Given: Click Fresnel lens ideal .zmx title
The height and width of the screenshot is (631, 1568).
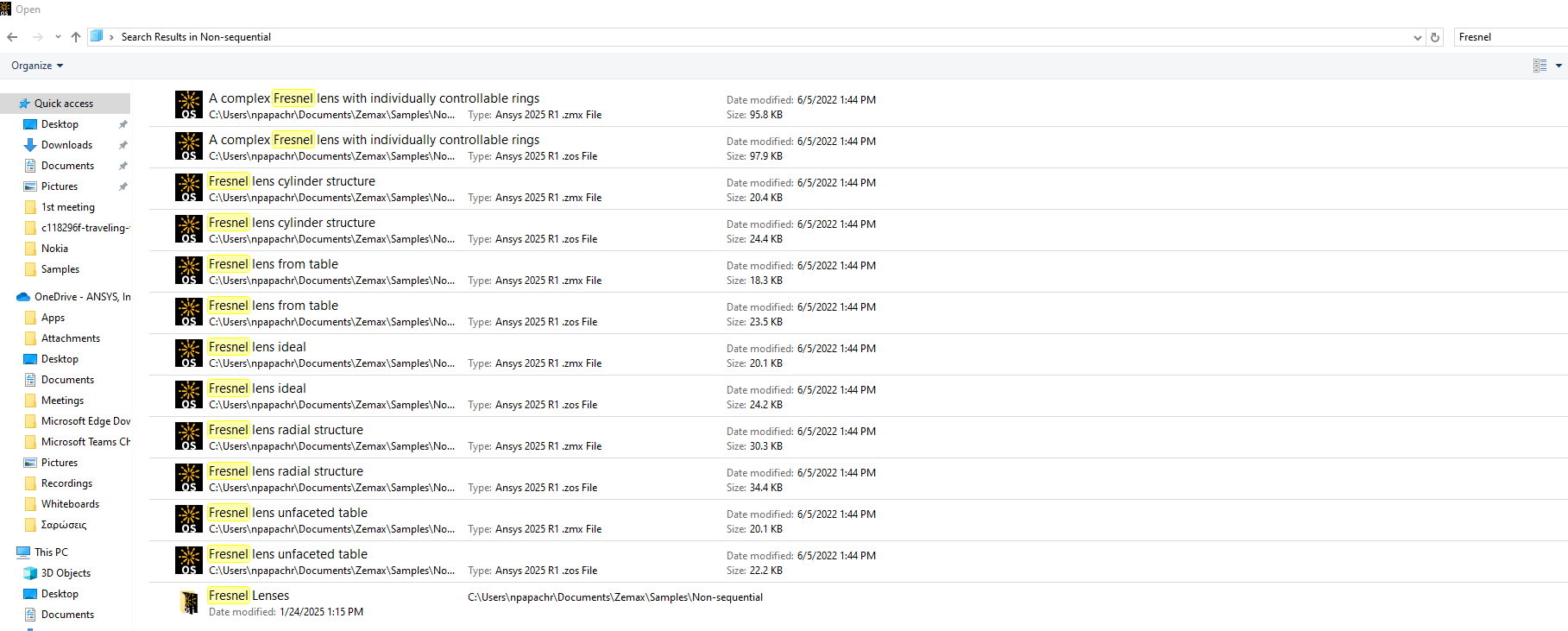Looking at the screenshot, I should tap(257, 347).
